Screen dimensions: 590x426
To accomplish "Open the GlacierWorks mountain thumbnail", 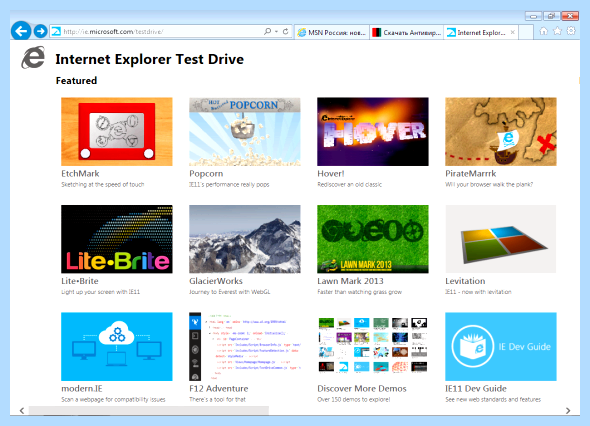I will 245,239.
